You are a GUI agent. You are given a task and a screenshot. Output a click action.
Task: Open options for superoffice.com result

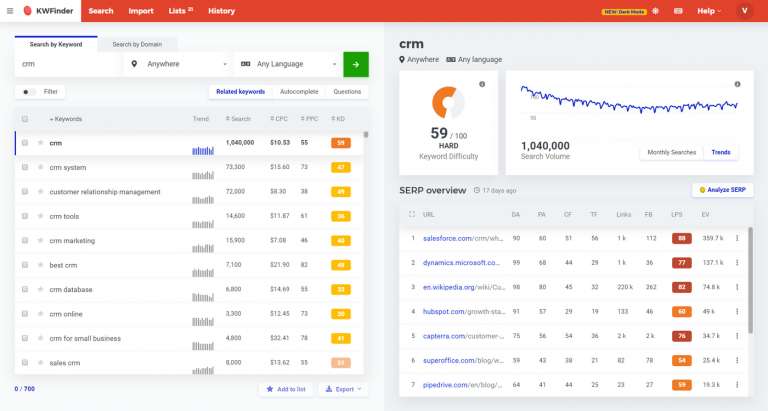pos(737,361)
